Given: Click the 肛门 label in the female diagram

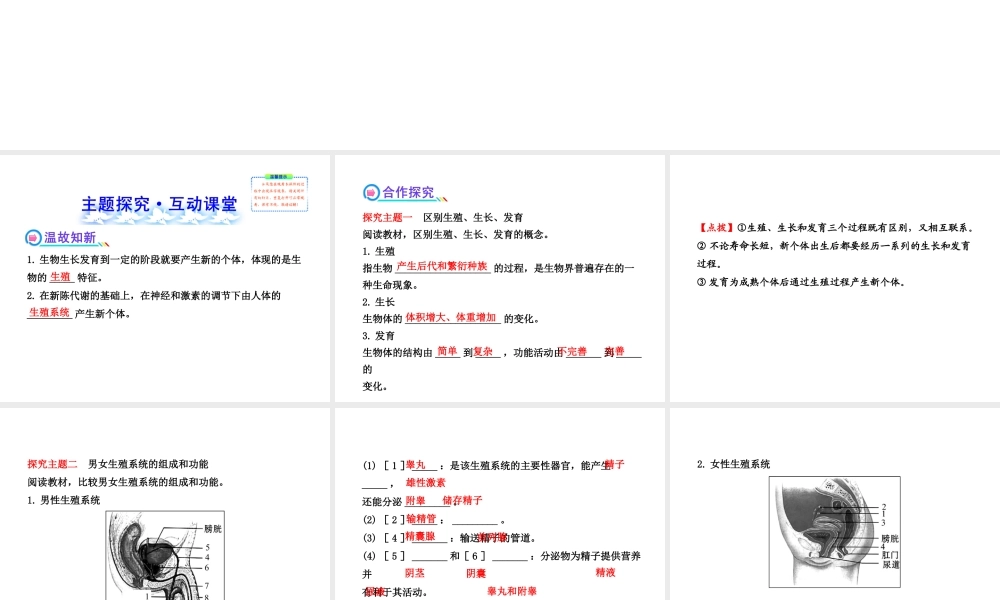Looking at the screenshot, I should 890,555.
